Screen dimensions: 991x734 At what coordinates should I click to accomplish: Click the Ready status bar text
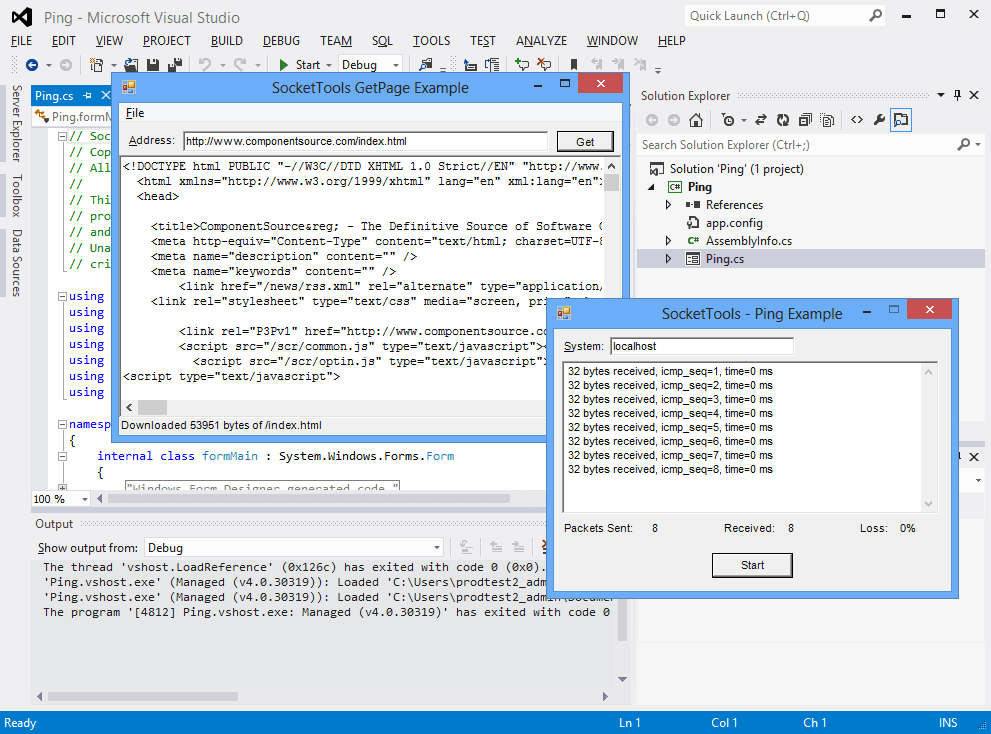(x=20, y=723)
